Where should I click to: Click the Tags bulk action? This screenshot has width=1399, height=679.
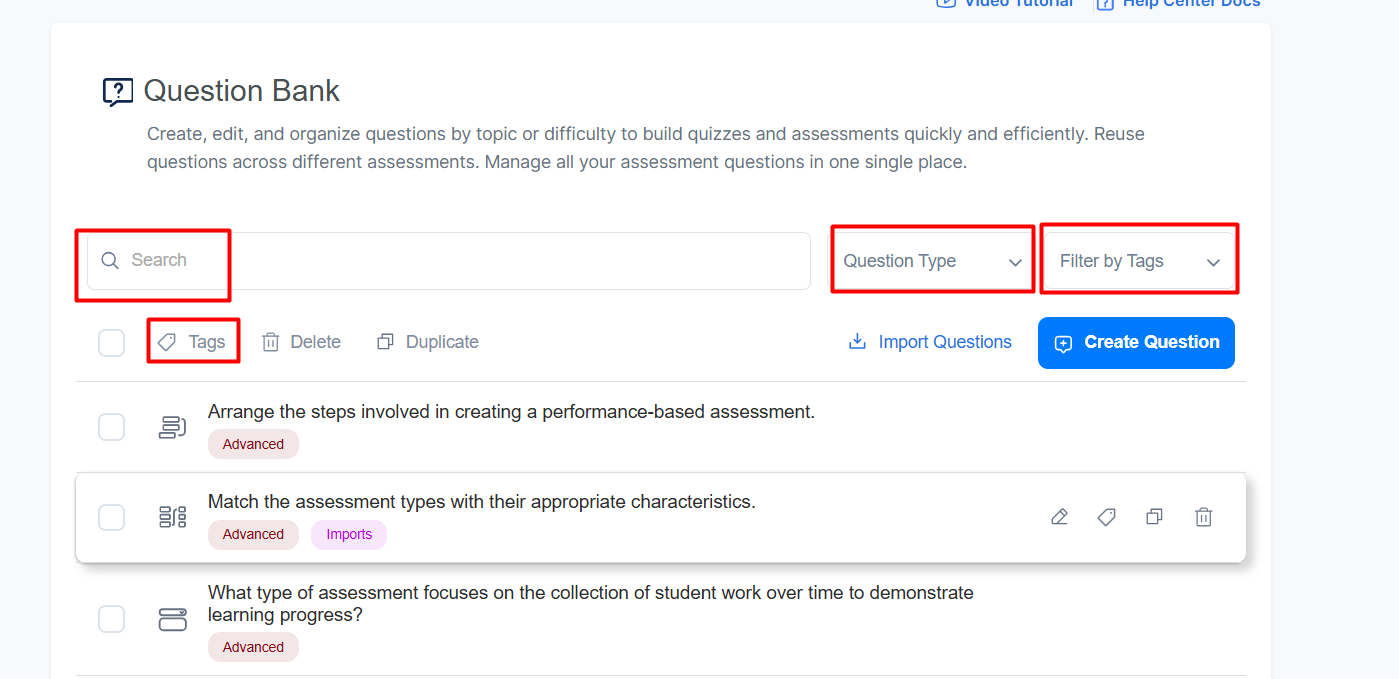pos(192,342)
